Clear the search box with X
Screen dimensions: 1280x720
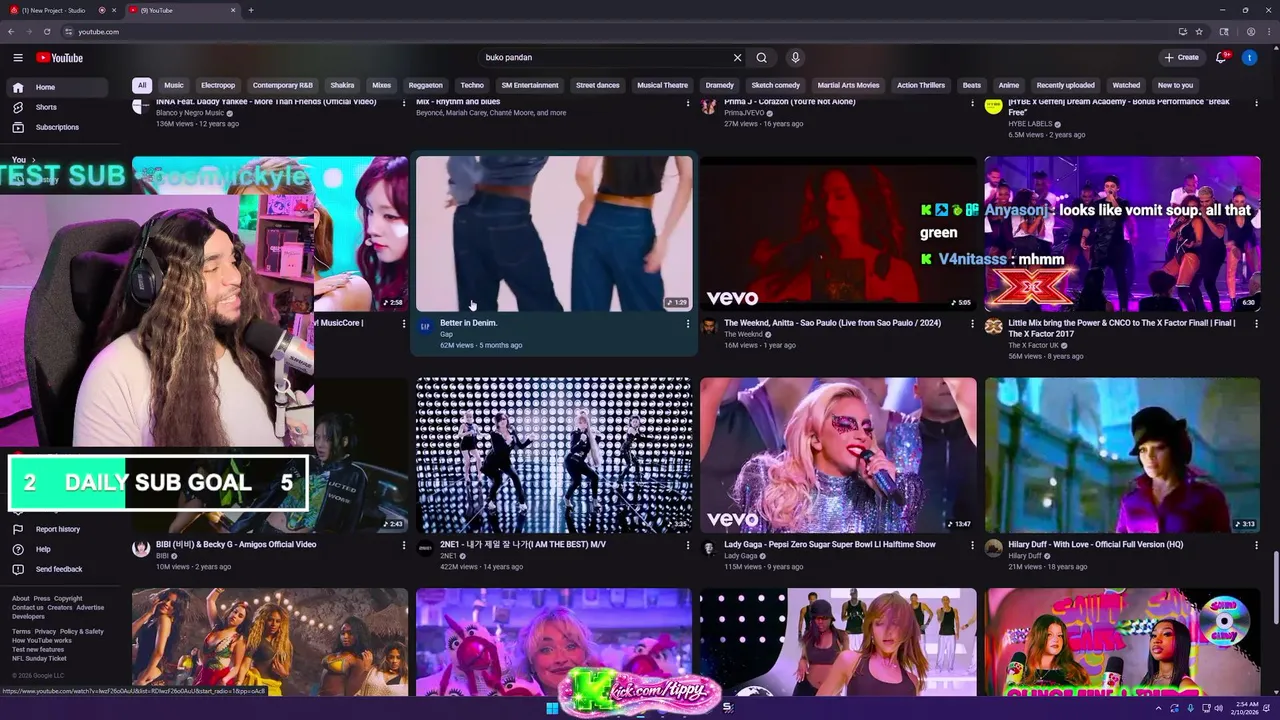[x=738, y=58]
